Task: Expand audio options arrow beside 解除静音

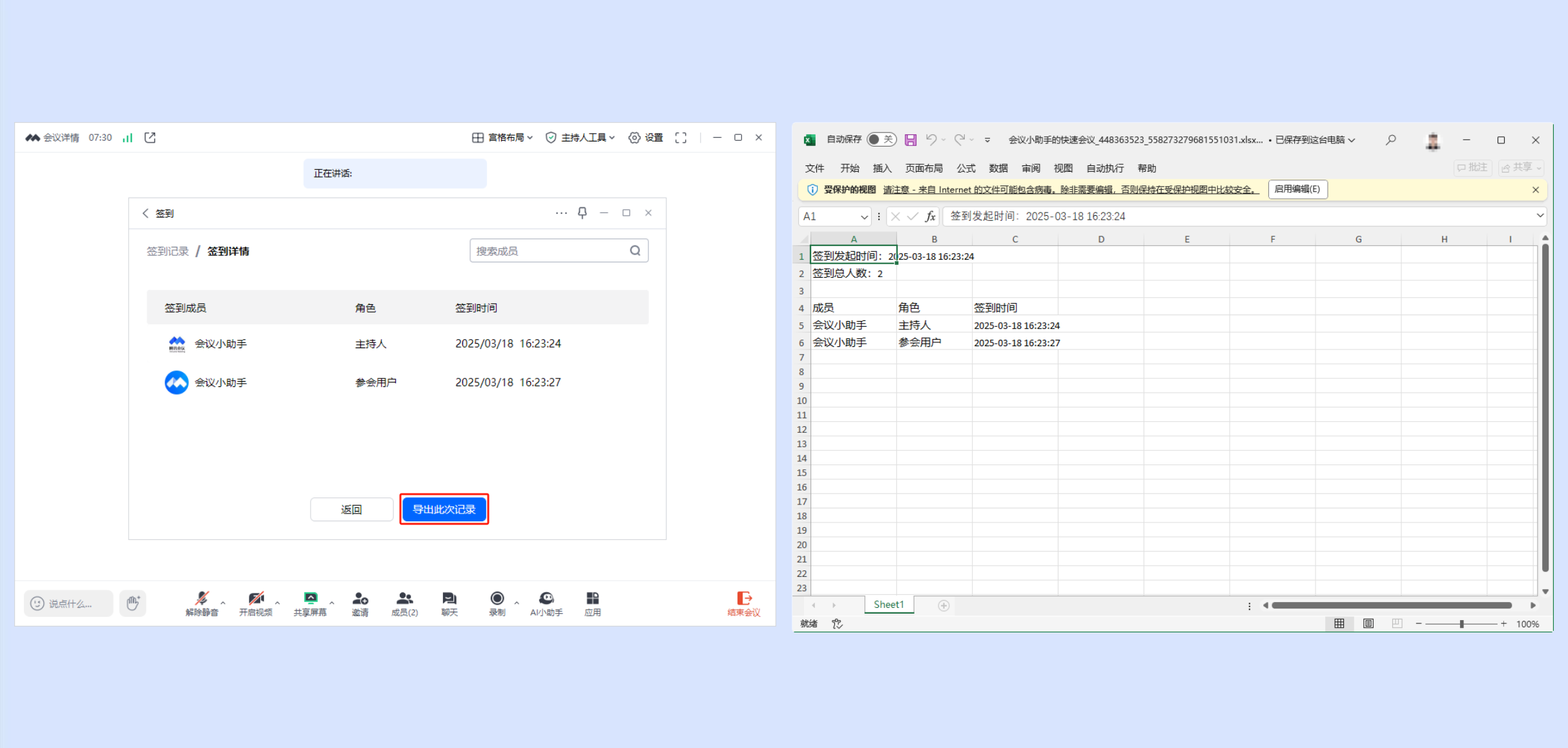Action: 223,603
